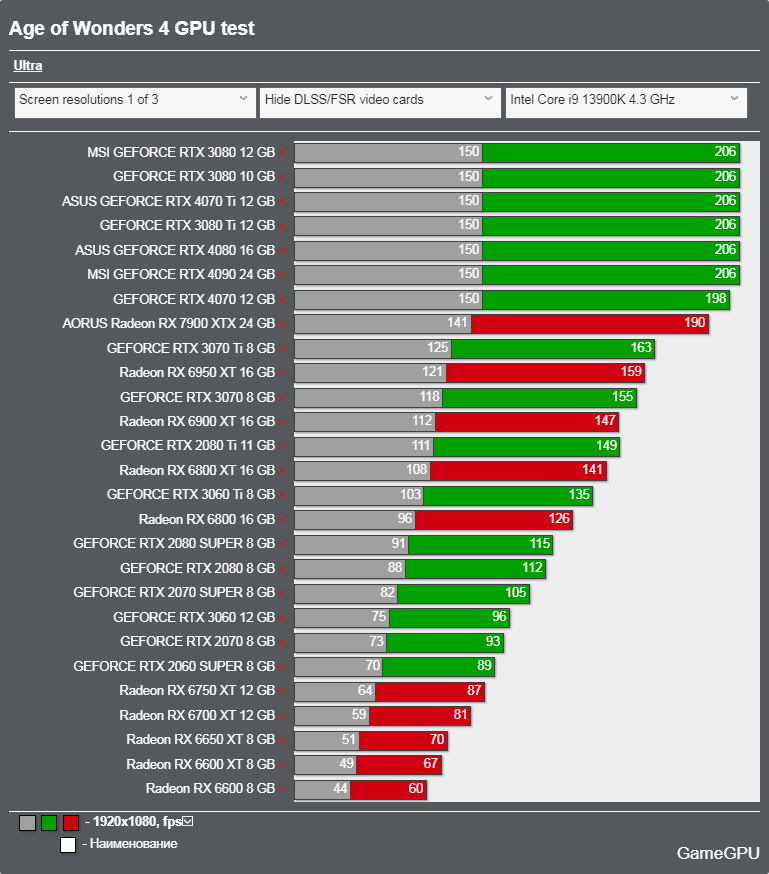Viewport: 769px width, 874px height.
Task: Remove Radeon RX 6600 8 GB using its red X
Action: pos(283,789)
